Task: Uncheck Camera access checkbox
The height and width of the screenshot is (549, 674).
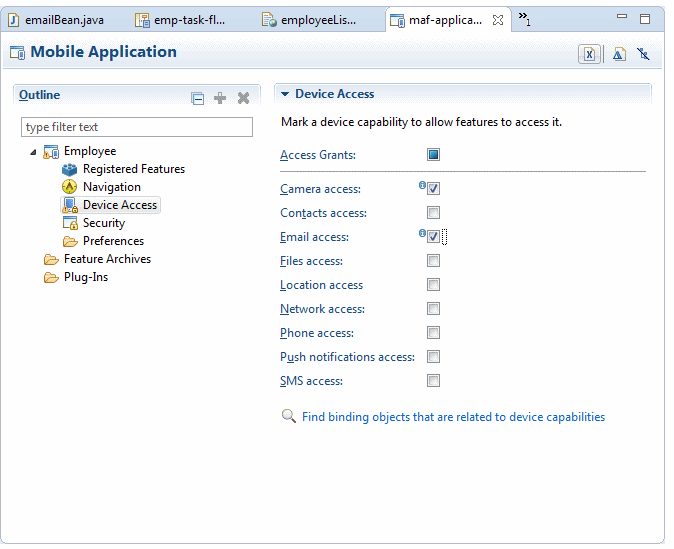Action: (433, 188)
